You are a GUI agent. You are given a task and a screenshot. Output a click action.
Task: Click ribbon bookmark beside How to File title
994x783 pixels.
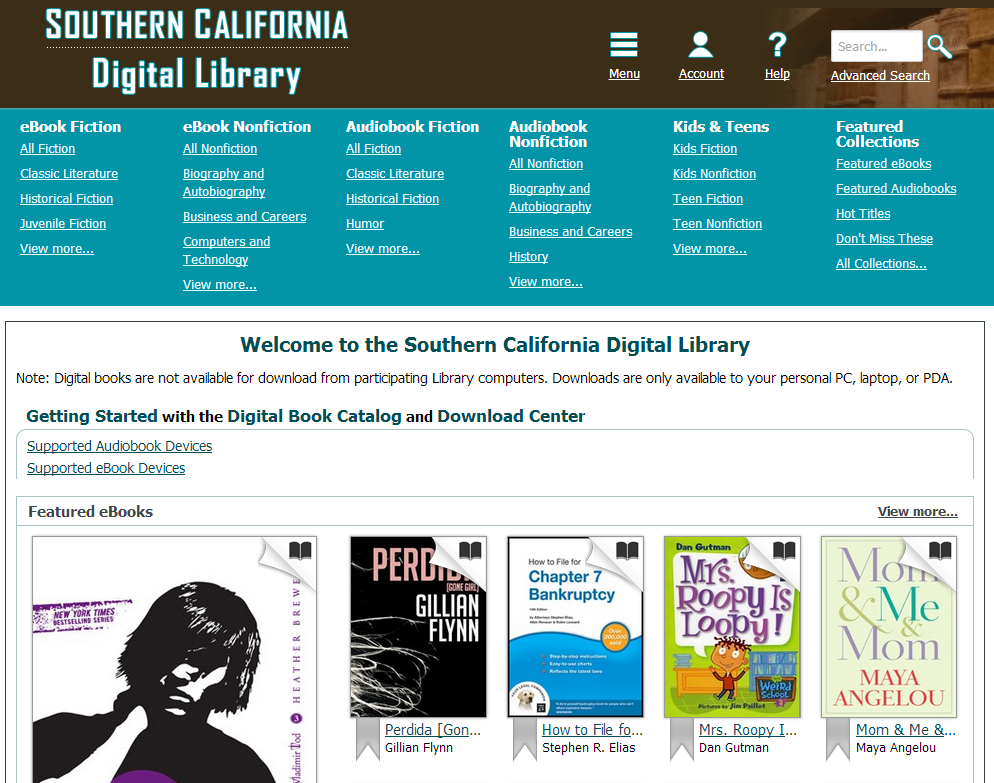(x=524, y=739)
